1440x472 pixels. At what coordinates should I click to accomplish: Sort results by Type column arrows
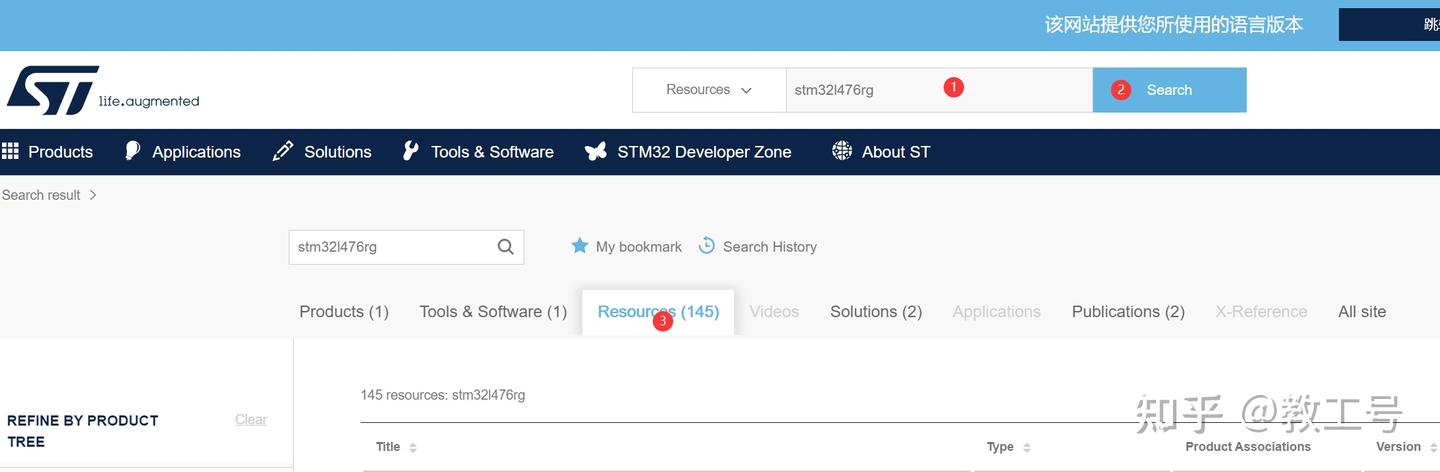(x=1026, y=447)
